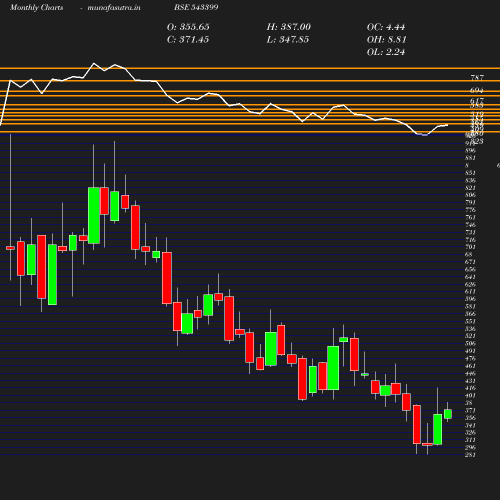This screenshot has height=500, width=500.
Task: Click the "OL: 2.24" value
Action: (386, 52)
